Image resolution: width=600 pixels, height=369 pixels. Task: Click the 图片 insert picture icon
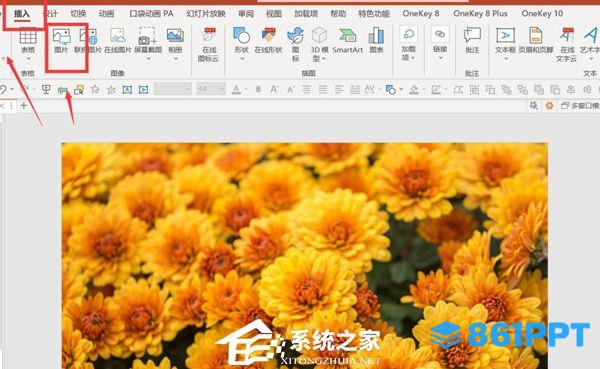61,37
